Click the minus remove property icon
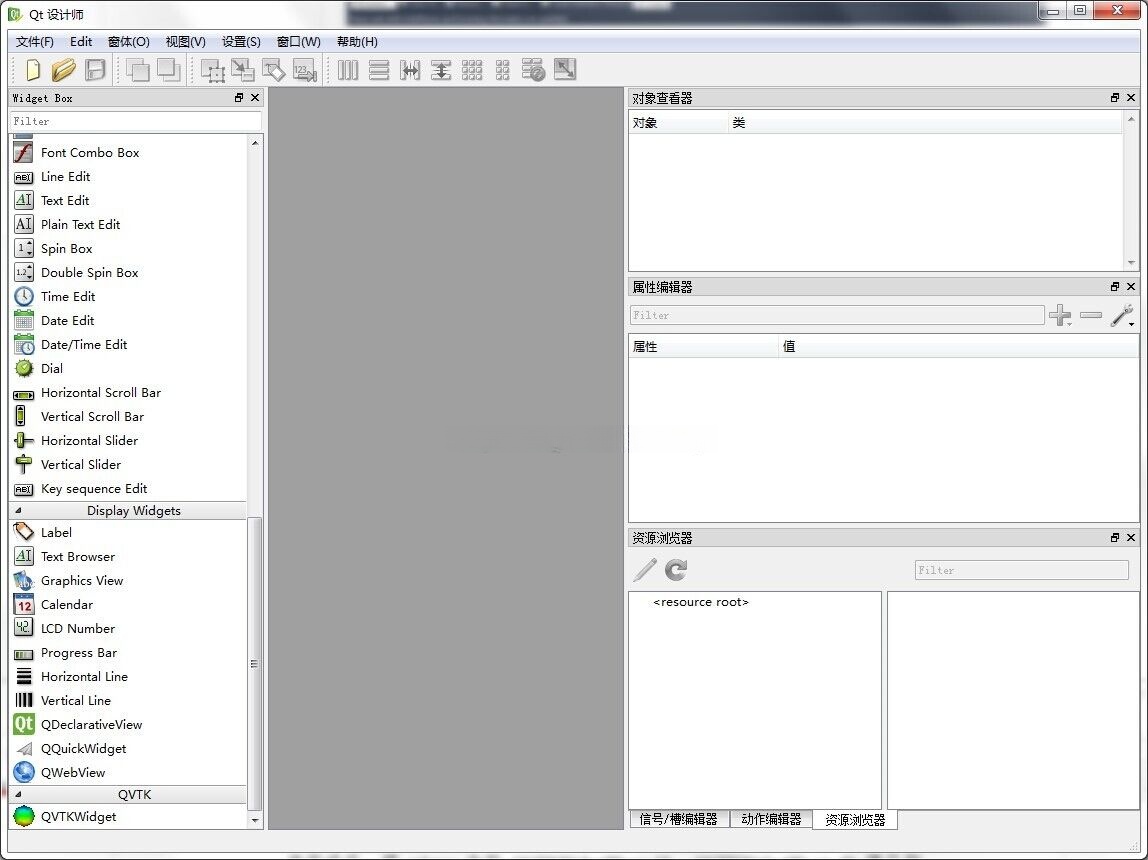The height and width of the screenshot is (860, 1148). 1090,315
